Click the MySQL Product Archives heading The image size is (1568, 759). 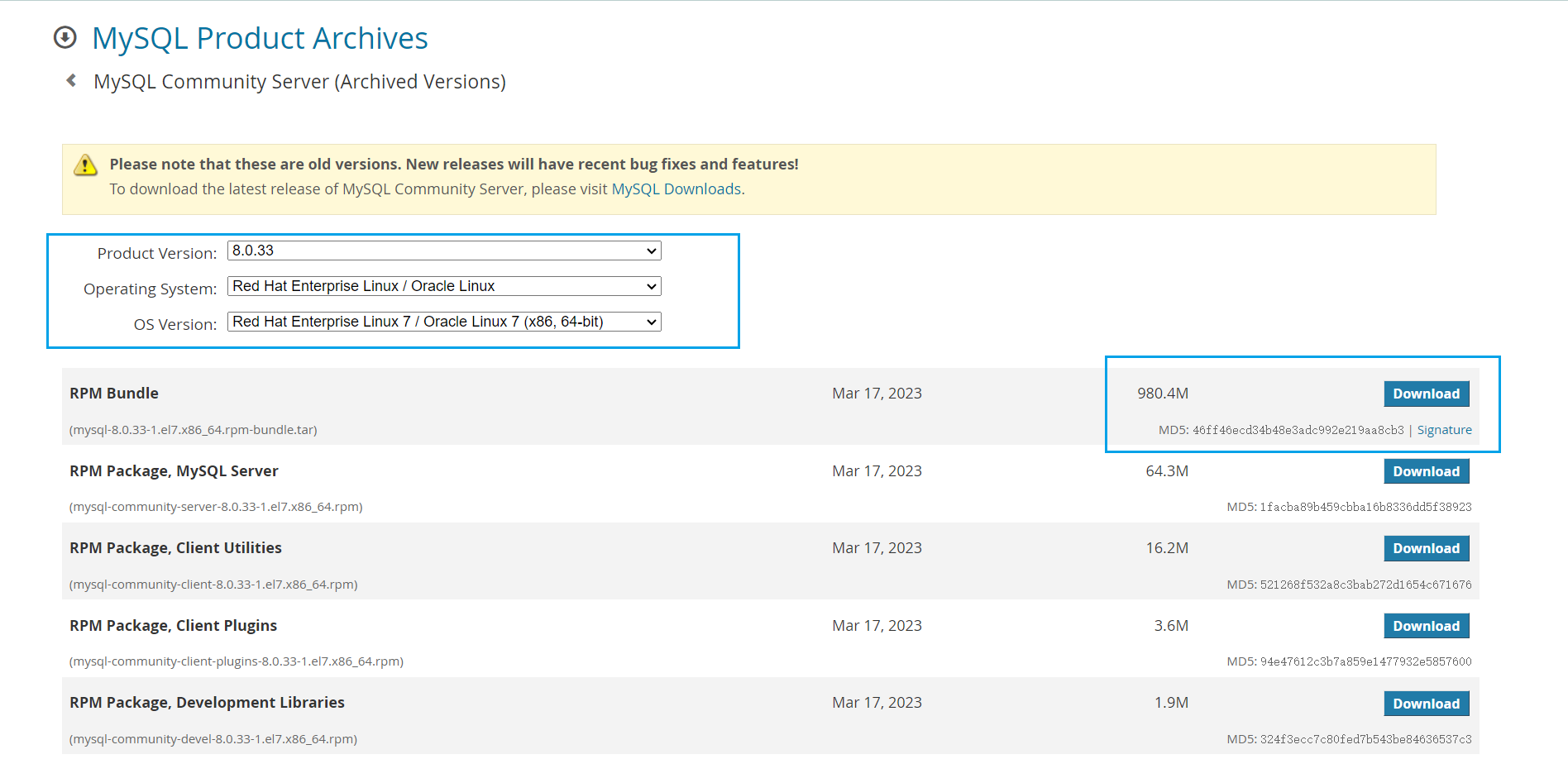pos(260,38)
